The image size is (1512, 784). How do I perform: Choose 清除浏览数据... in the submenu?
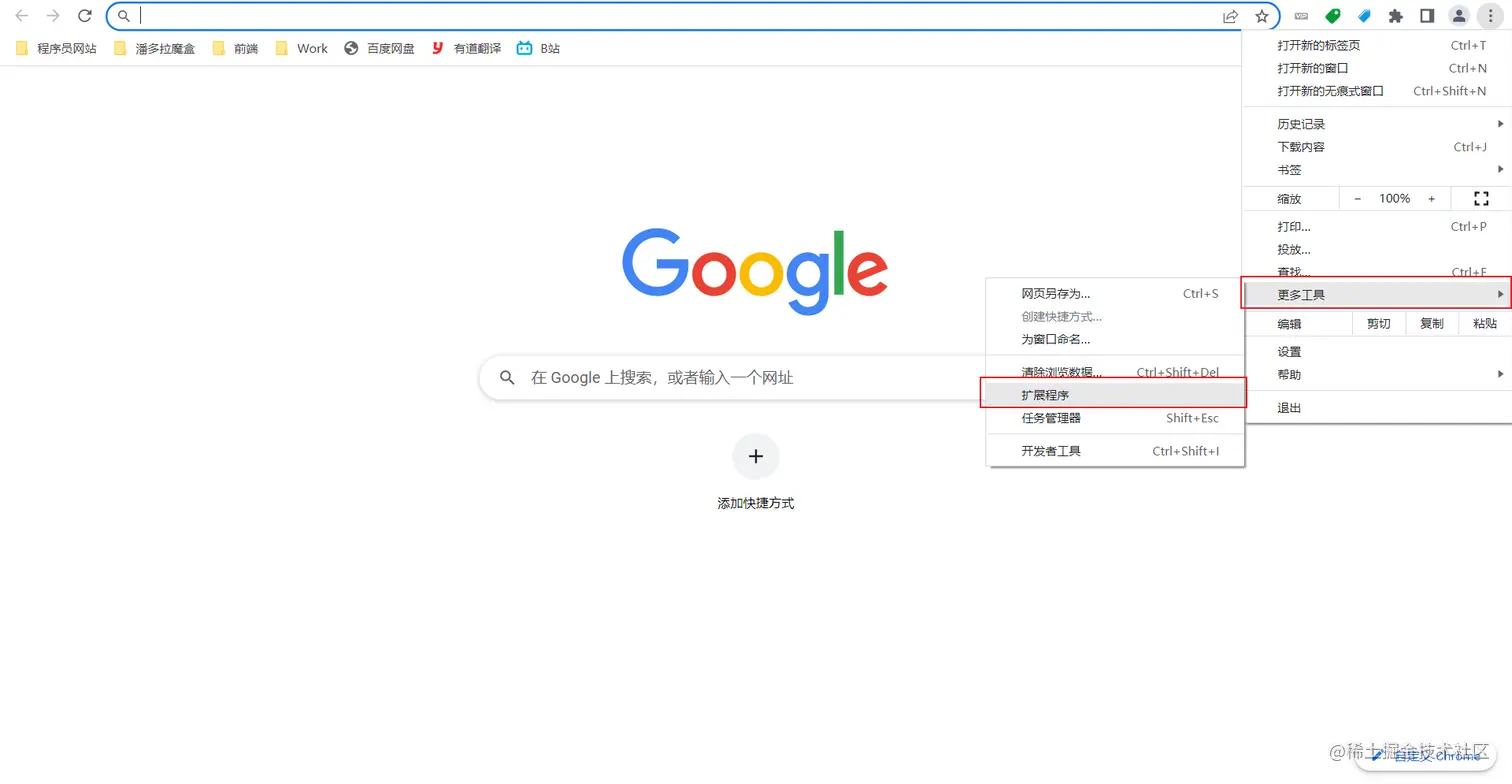click(x=1115, y=372)
